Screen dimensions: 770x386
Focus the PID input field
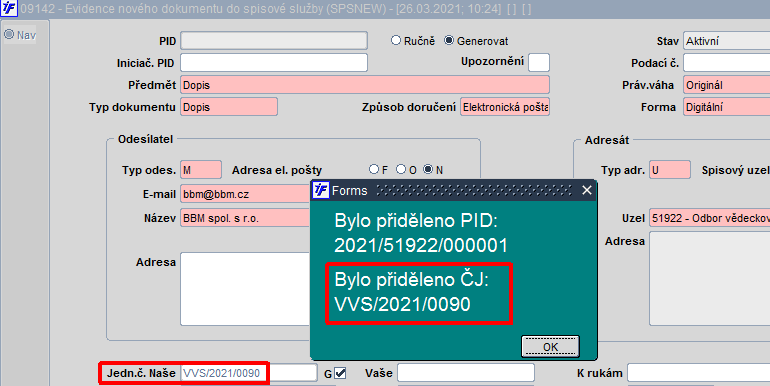pyautogui.click(x=274, y=40)
